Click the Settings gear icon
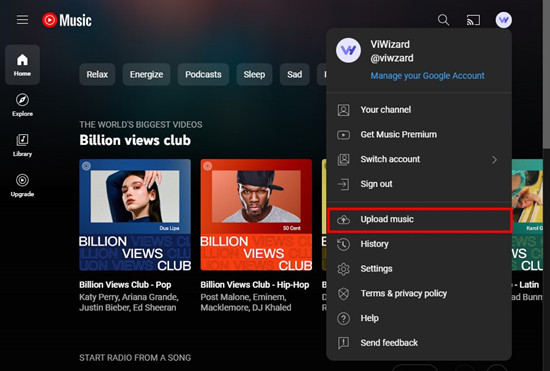This screenshot has width=550, height=371. tap(343, 269)
